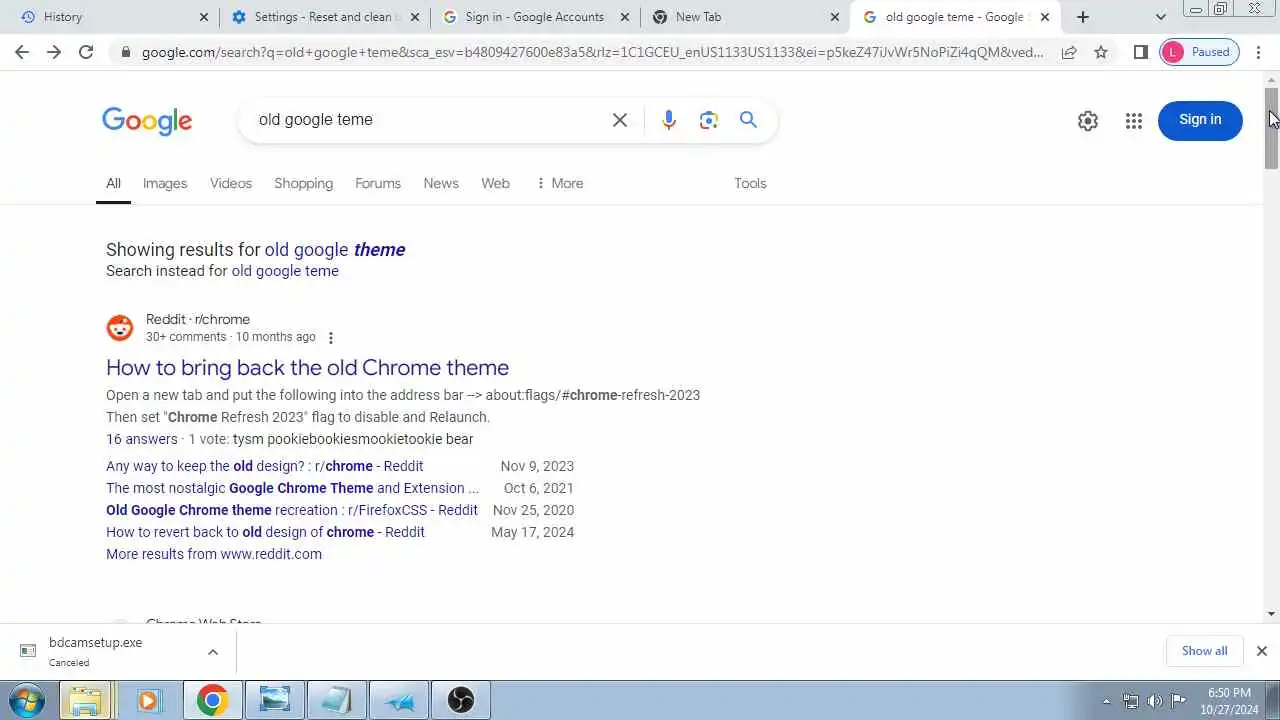This screenshot has width=1280, height=720.
Task: Open the Paused profile chip
Action: [1199, 52]
